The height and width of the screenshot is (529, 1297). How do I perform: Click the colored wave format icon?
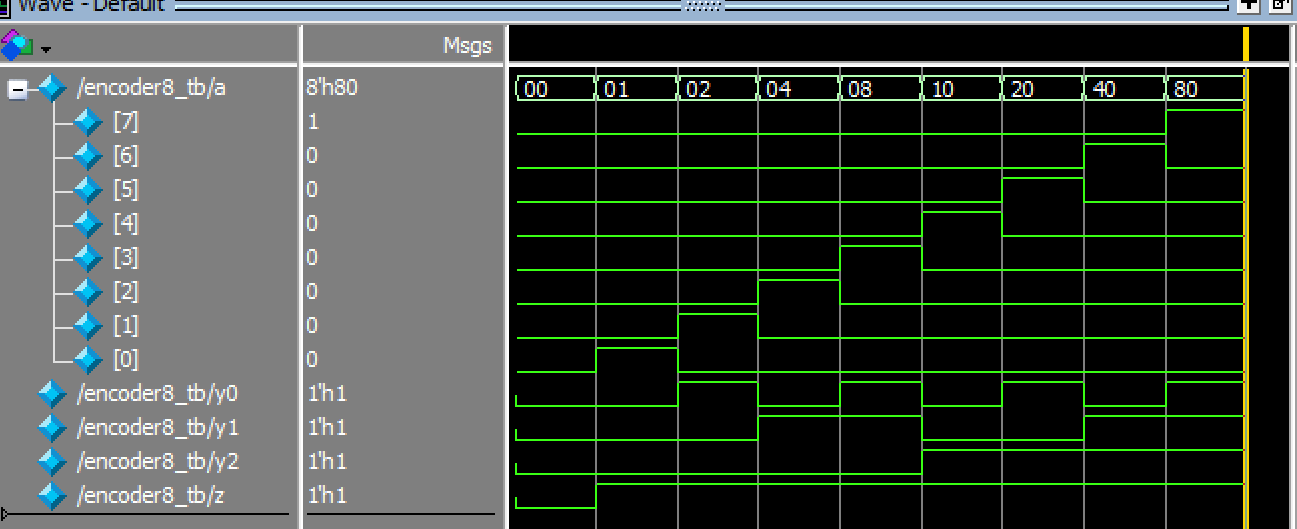(x=17, y=45)
